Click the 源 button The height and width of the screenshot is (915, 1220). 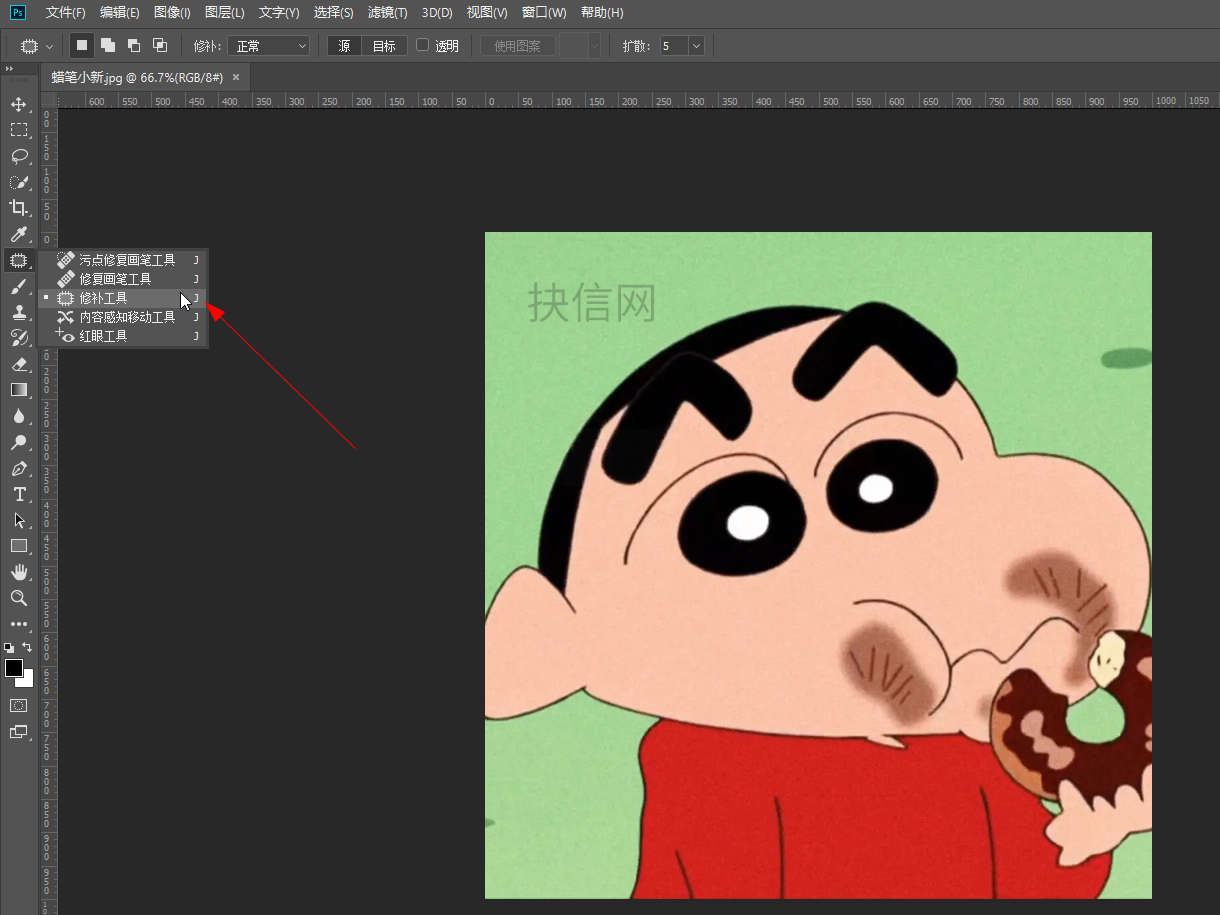[x=344, y=46]
